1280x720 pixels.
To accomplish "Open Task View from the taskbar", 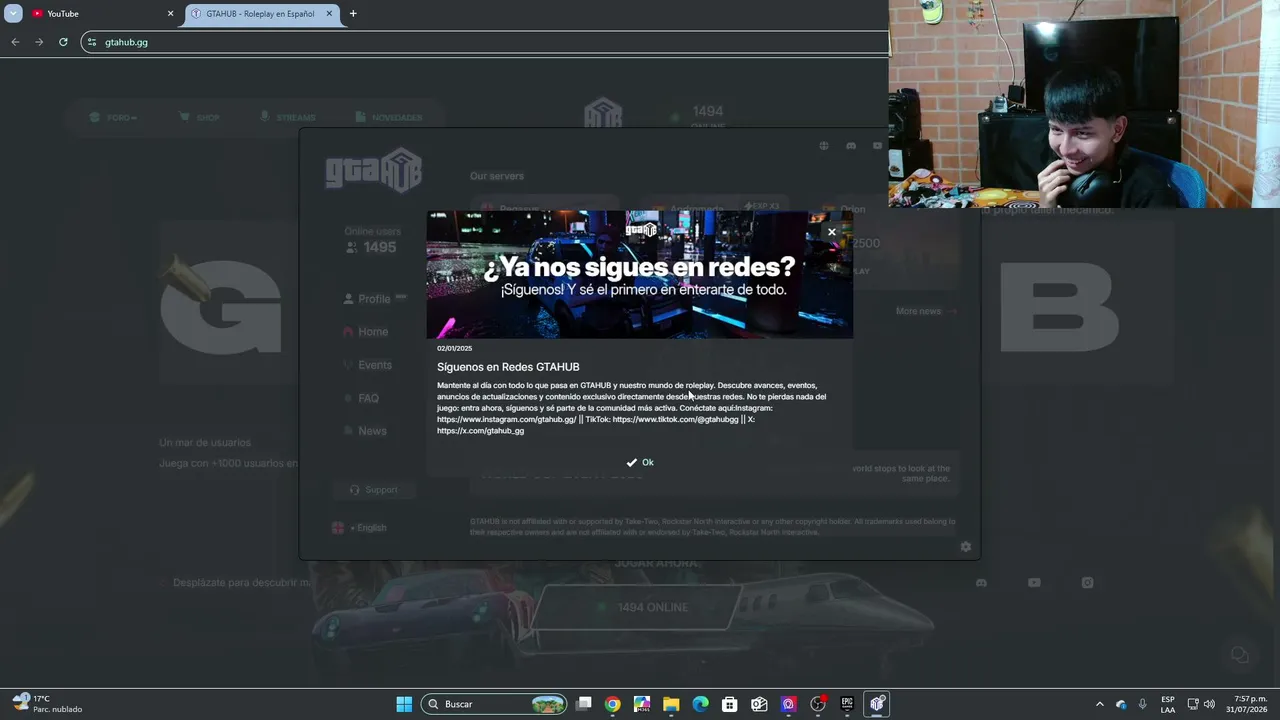I will coord(584,704).
